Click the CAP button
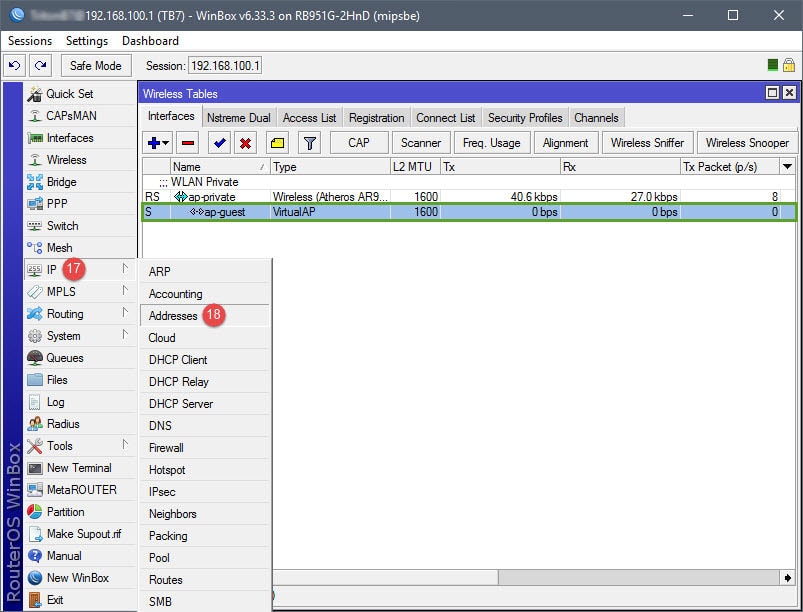This screenshot has width=803, height=612. click(x=359, y=143)
